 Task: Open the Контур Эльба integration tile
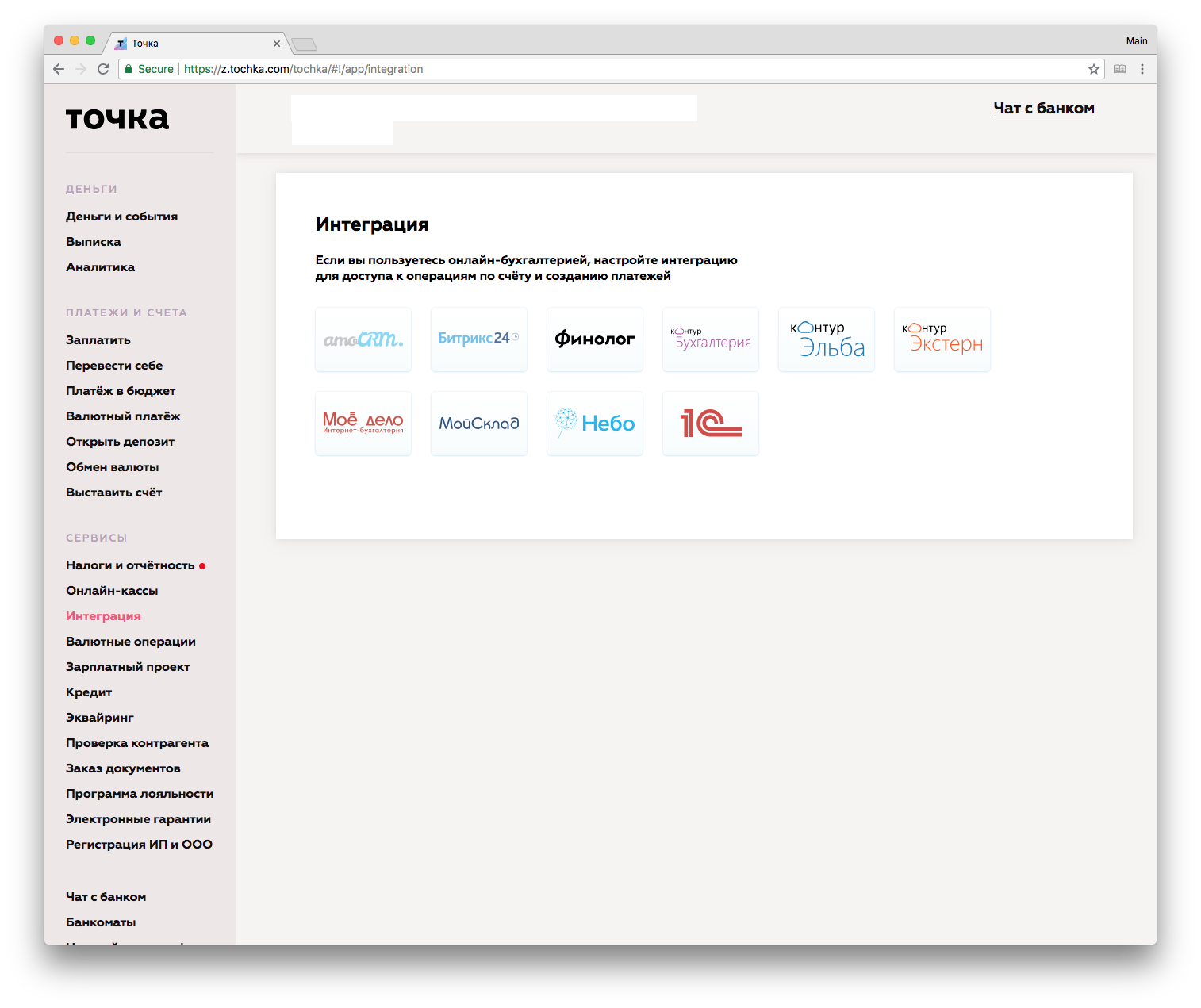point(827,339)
